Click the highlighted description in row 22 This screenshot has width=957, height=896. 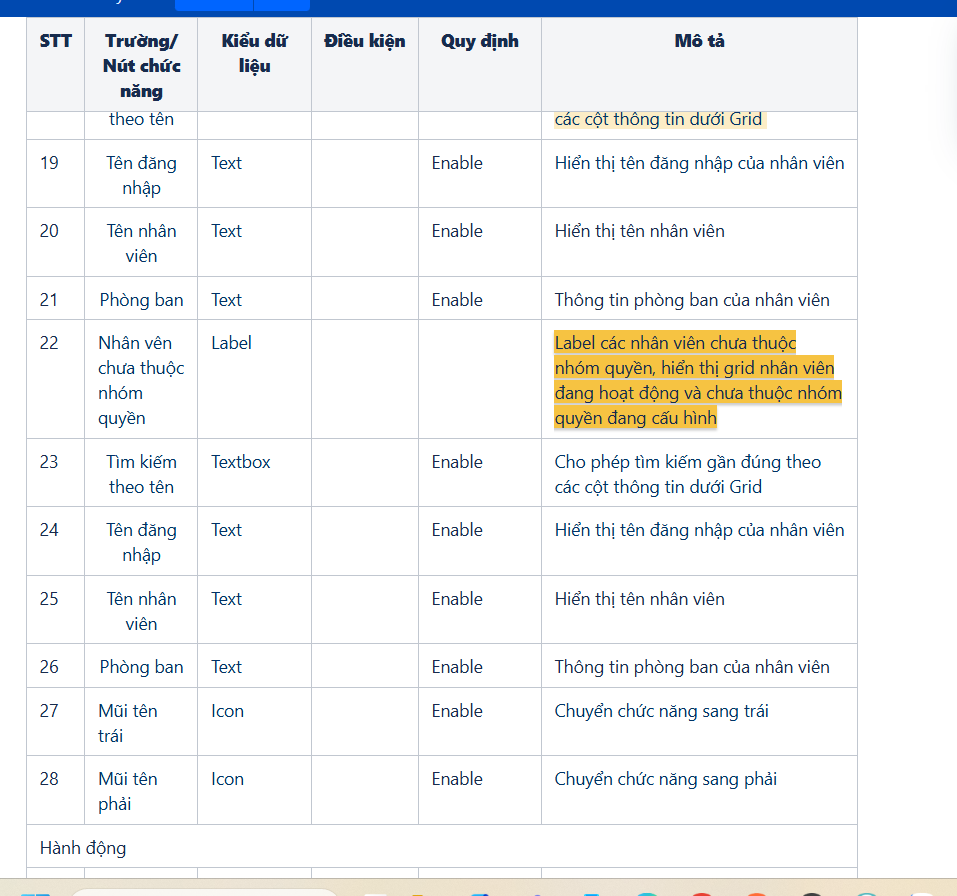click(697, 380)
